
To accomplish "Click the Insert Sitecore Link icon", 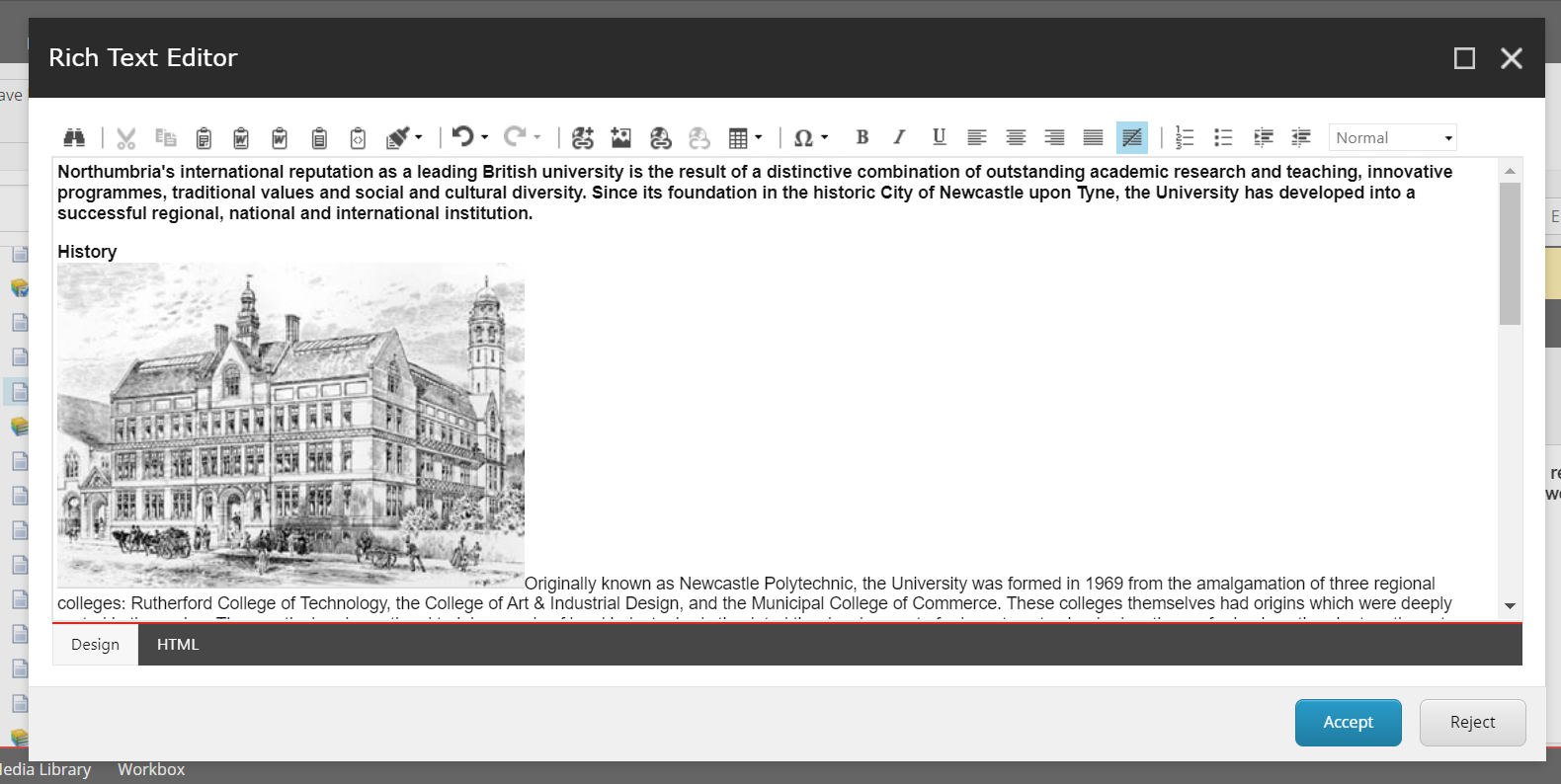I will tap(583, 137).
